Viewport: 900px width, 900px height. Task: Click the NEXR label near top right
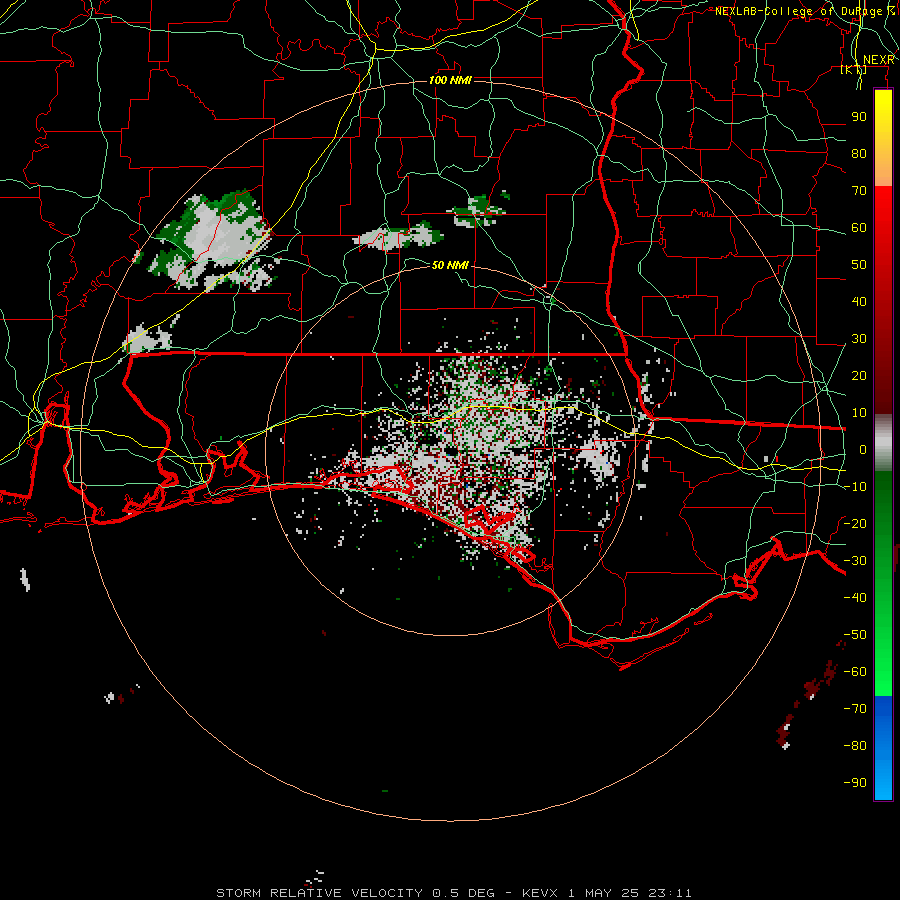879,60
